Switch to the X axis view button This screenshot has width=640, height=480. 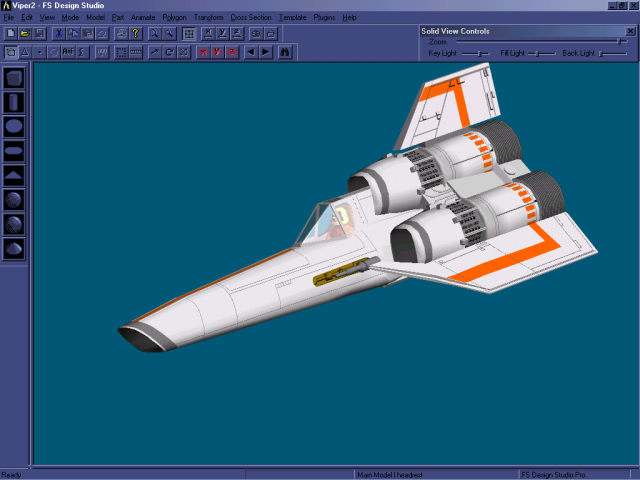[x=208, y=33]
